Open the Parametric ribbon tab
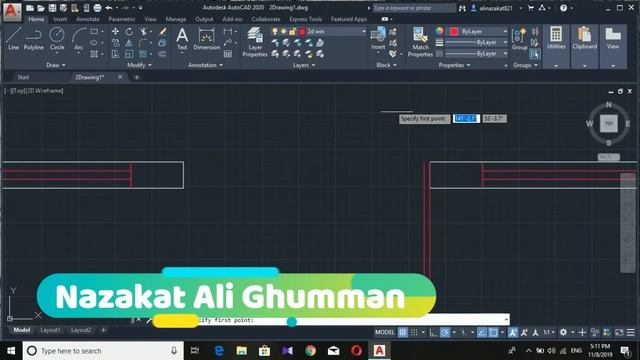640x360 pixels. click(122, 19)
